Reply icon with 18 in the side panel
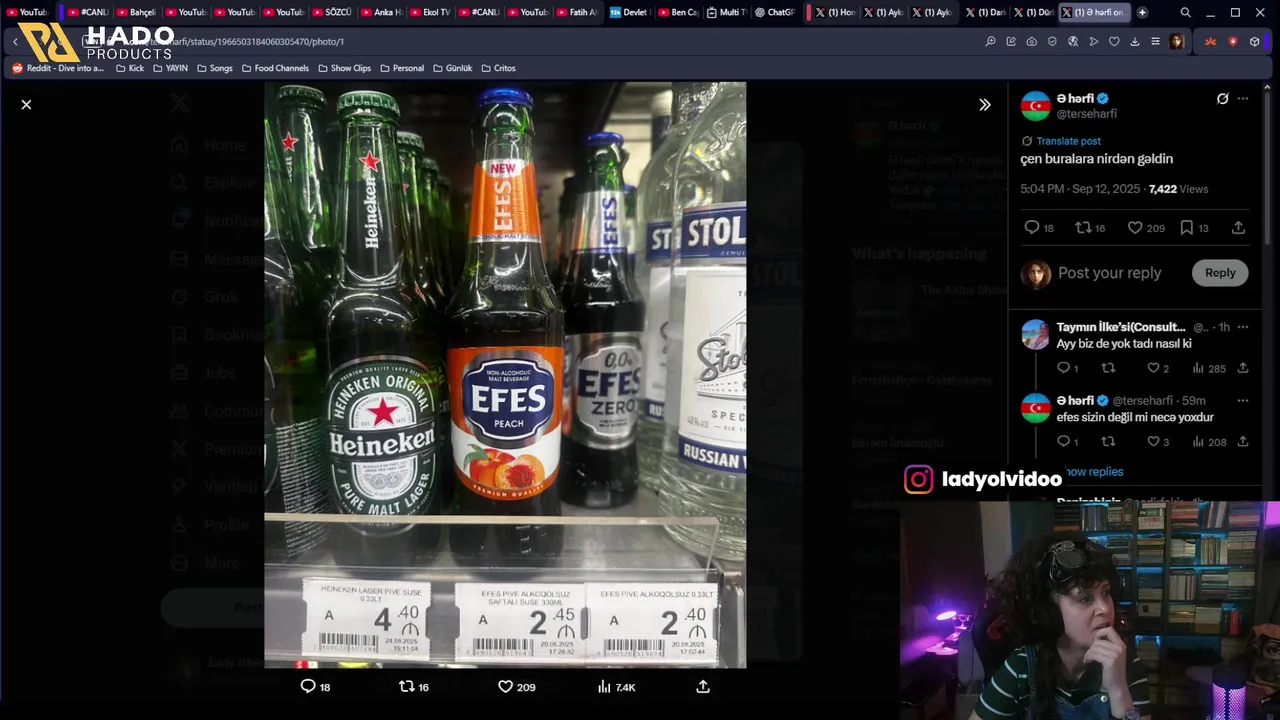Image resolution: width=1280 pixels, height=720 pixels. 1032,228
